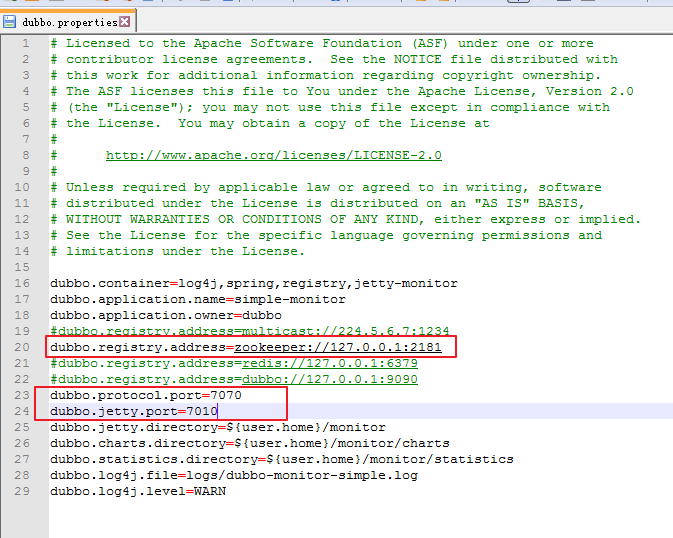This screenshot has width=673, height=538.
Task: Click the dubbo.jetty.port=7010 line
Action: click(134, 411)
